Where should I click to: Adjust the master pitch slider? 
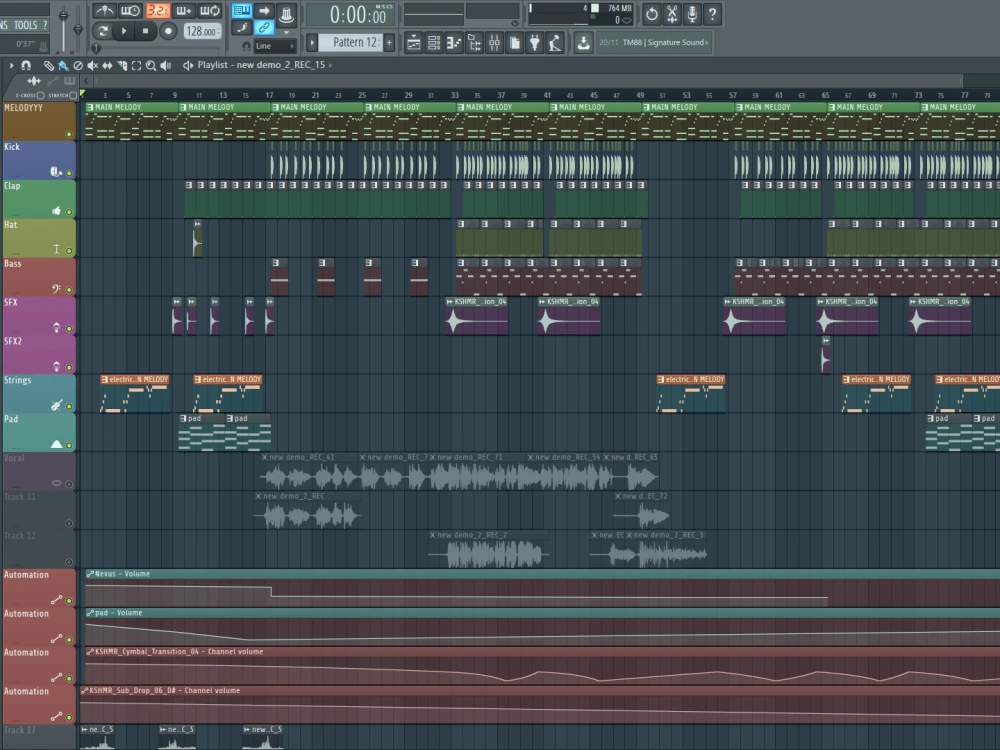[78, 28]
